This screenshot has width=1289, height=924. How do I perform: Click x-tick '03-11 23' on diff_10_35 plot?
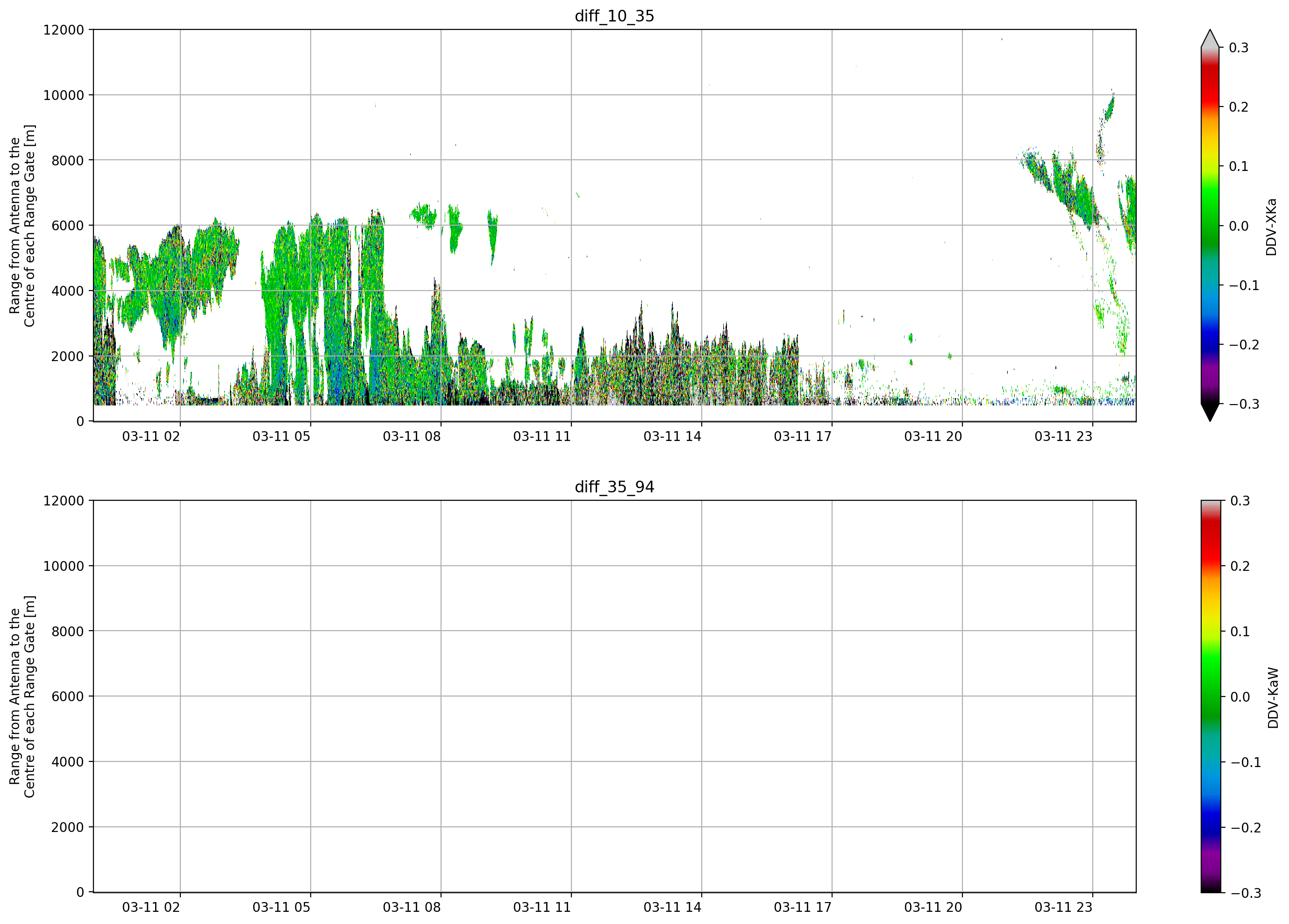click(x=1063, y=436)
